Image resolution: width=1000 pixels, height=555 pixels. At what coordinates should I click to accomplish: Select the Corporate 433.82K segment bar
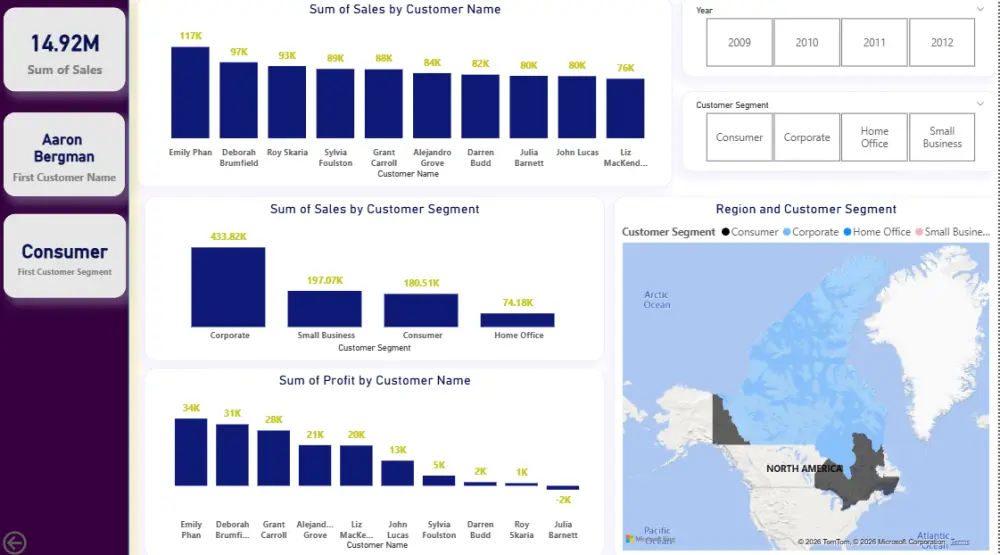228,287
